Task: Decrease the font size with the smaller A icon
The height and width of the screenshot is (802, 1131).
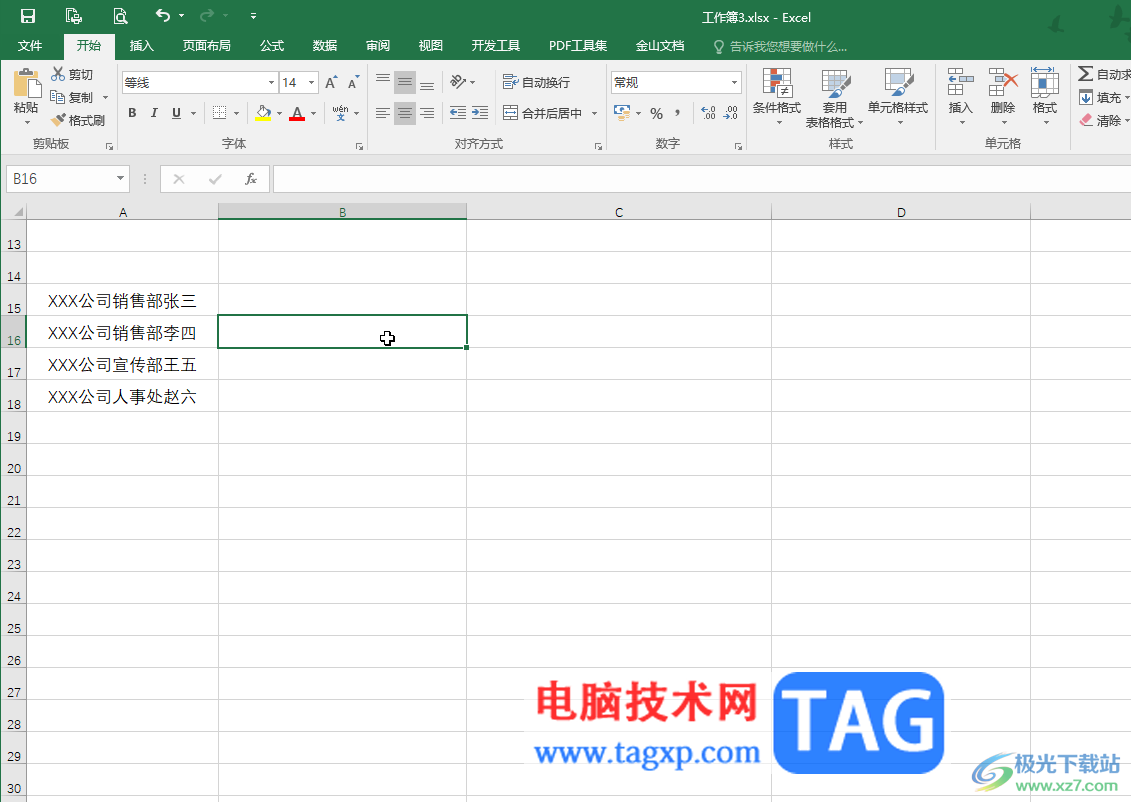Action: (353, 83)
